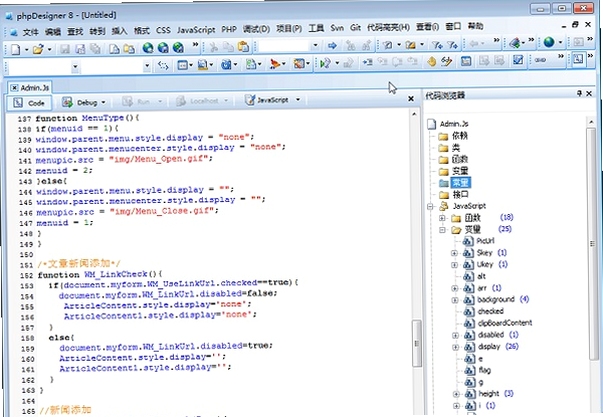Image resolution: width=603 pixels, height=417 pixels.
Task: Create a new blank document icon
Action: coord(15,49)
